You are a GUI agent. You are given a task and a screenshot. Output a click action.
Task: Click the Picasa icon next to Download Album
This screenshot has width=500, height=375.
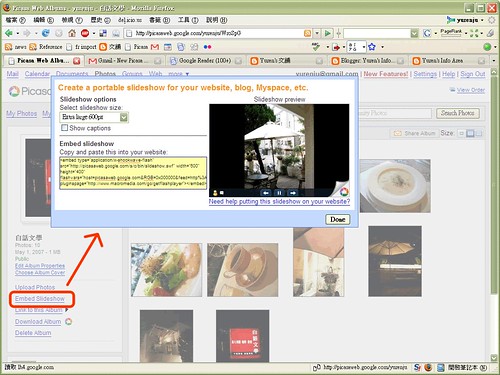point(69,322)
